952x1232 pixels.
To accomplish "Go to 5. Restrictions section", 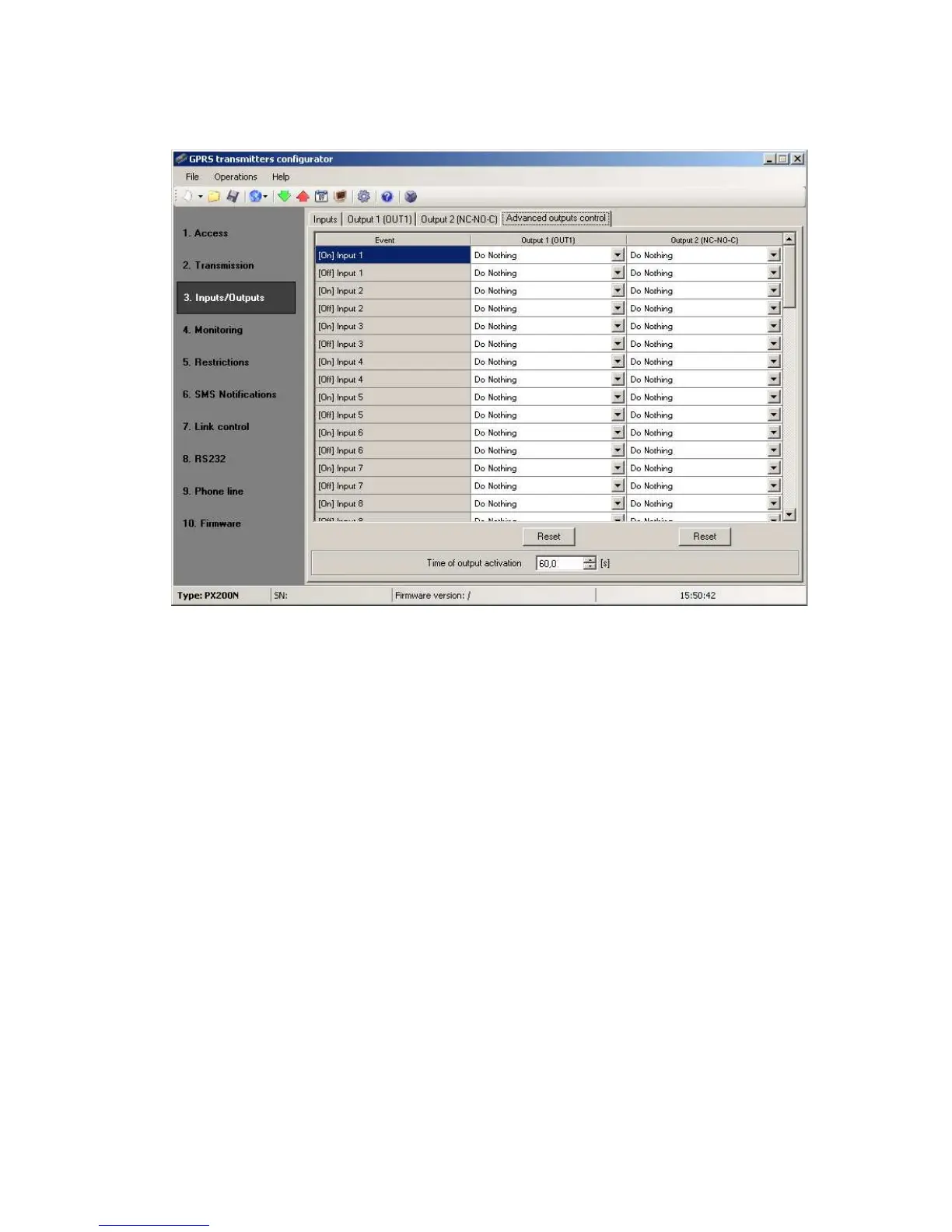I will coord(215,362).
